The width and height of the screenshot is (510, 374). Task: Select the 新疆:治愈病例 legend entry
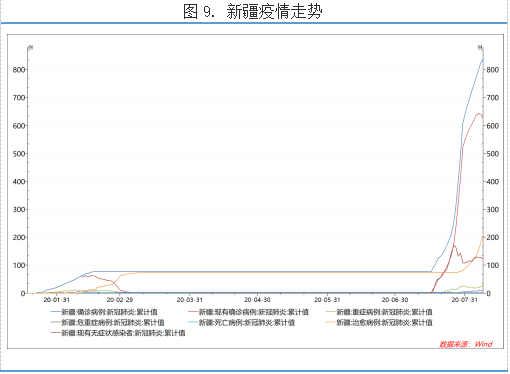click(379, 322)
